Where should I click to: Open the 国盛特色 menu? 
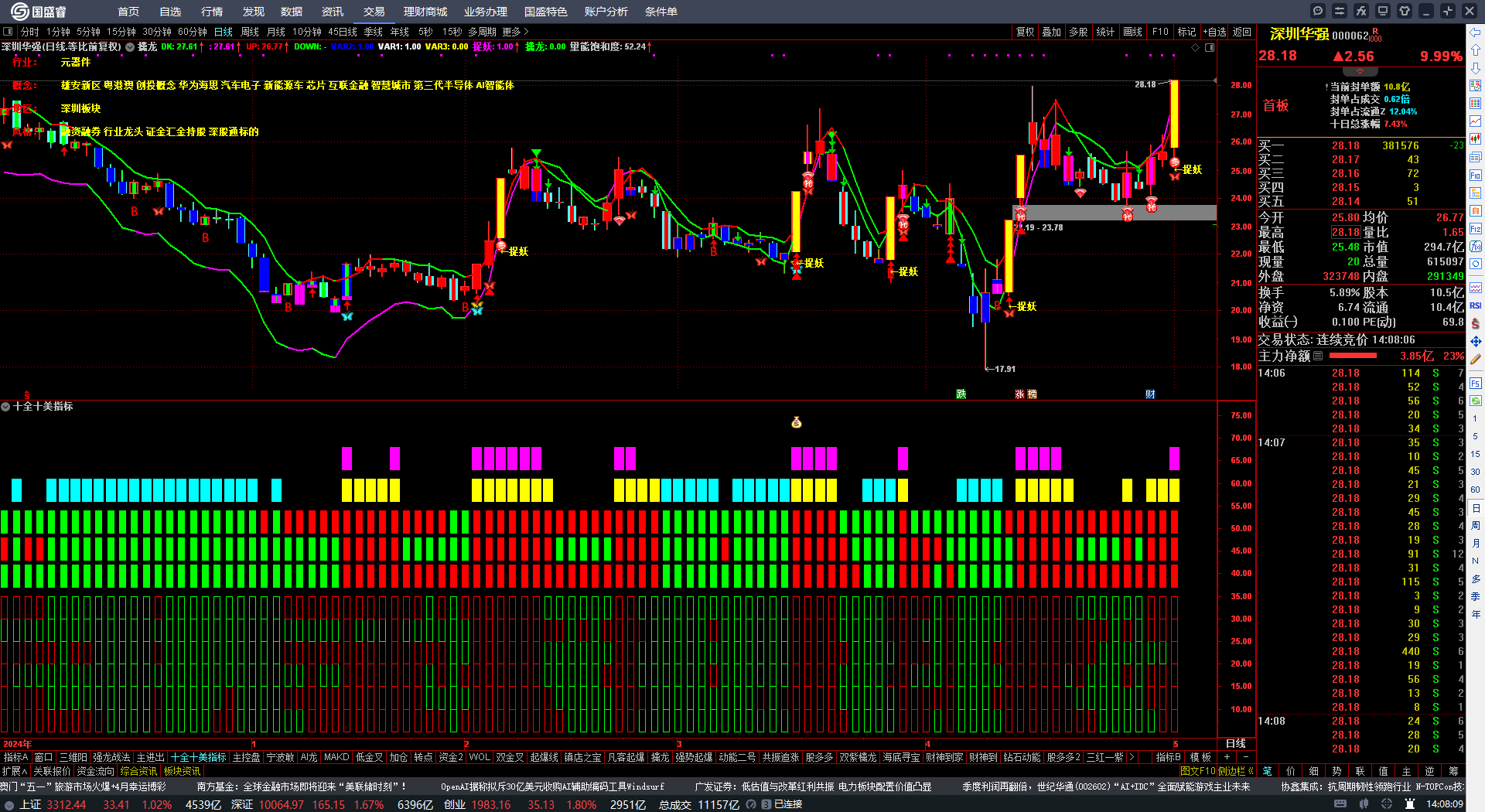546,12
